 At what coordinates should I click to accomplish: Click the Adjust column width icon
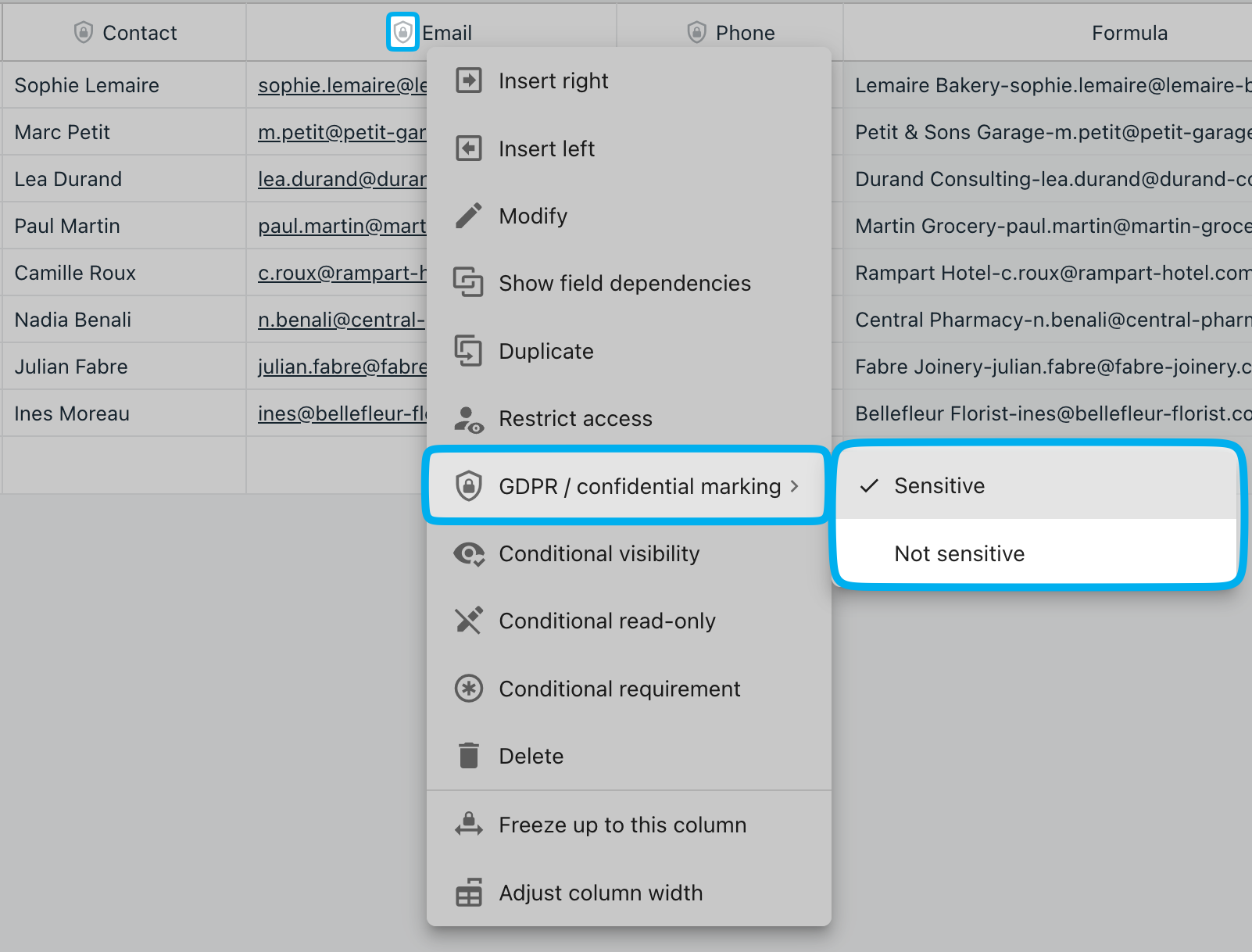pyautogui.click(x=469, y=892)
